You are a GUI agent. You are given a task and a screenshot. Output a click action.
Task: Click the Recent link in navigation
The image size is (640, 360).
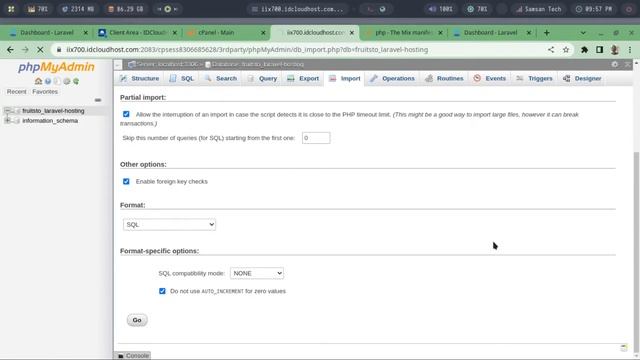click(16, 92)
